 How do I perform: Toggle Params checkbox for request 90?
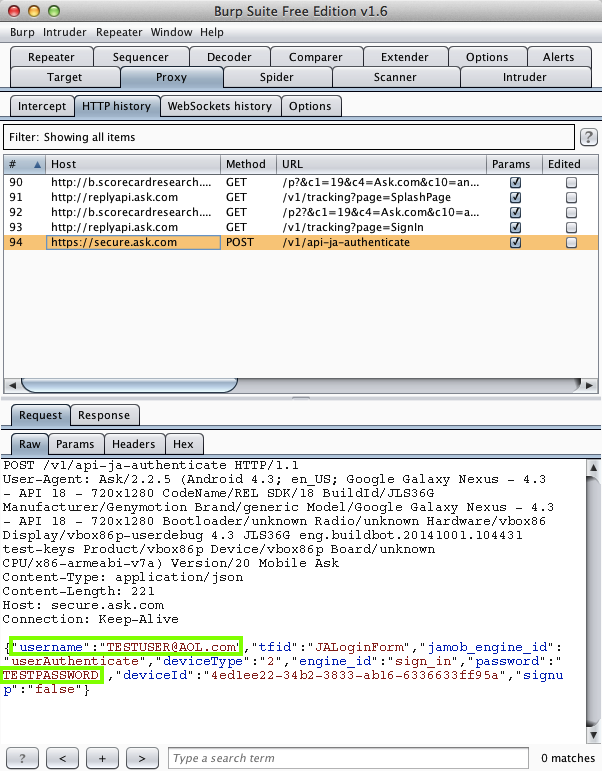(x=515, y=182)
